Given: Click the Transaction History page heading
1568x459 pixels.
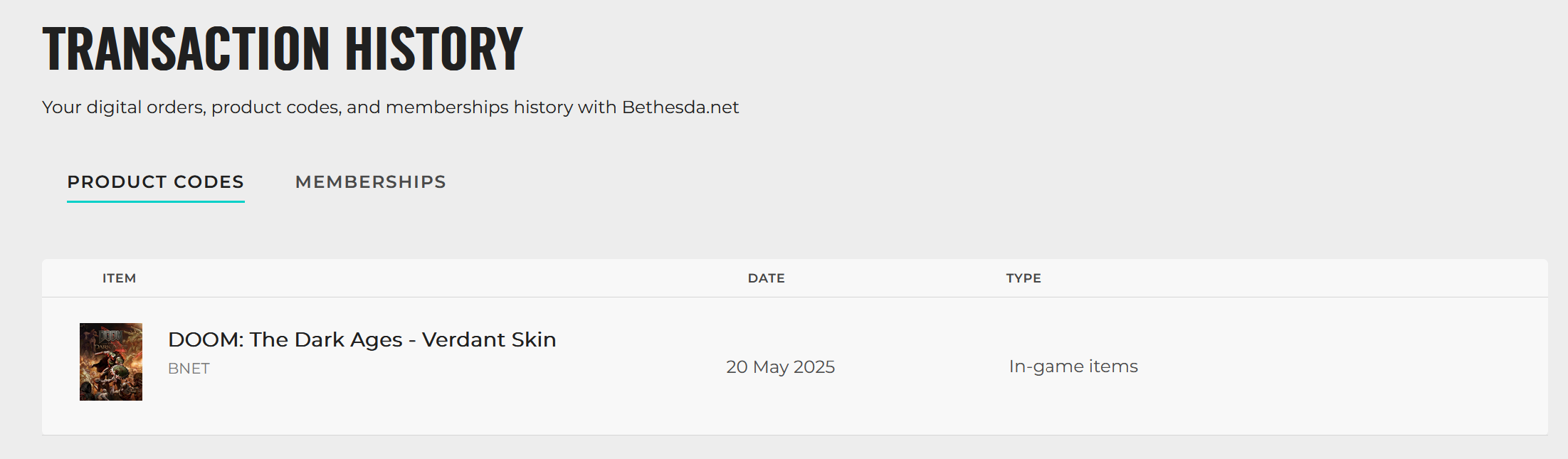Looking at the screenshot, I should pyautogui.click(x=282, y=48).
